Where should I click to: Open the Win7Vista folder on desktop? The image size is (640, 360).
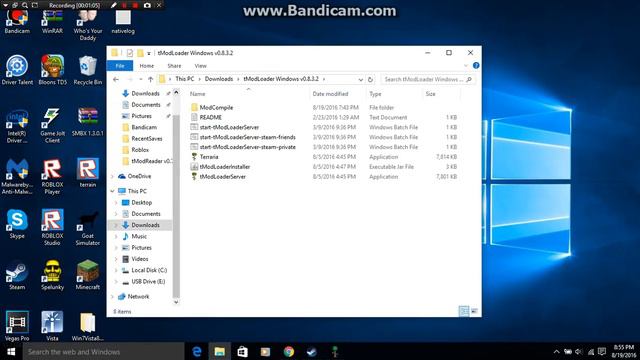point(87,326)
